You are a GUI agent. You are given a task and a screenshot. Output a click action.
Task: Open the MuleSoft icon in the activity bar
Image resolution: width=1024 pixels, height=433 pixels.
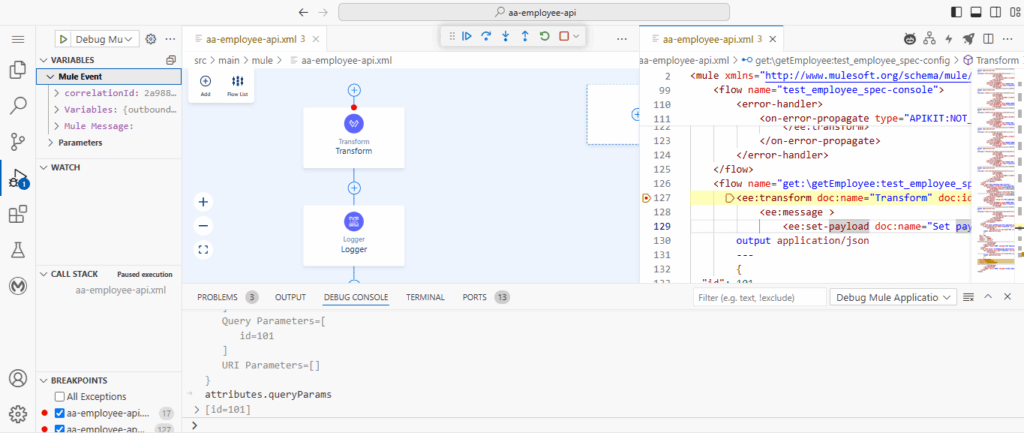coord(18,285)
